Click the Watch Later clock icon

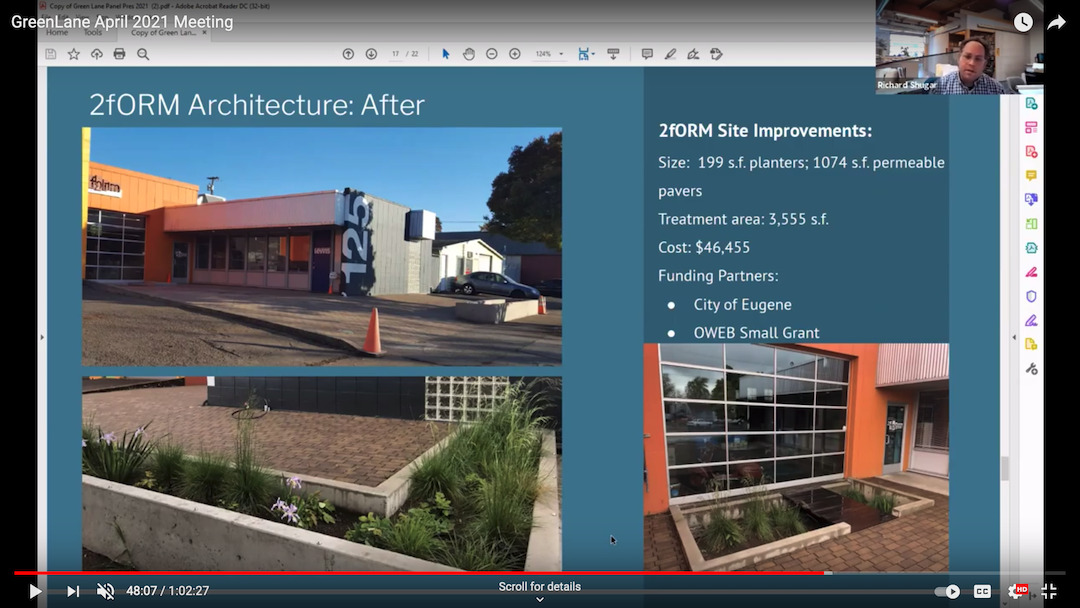click(x=1023, y=22)
